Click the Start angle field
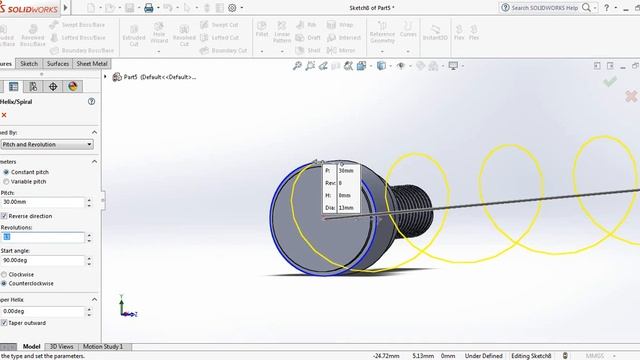 [x=42, y=260]
